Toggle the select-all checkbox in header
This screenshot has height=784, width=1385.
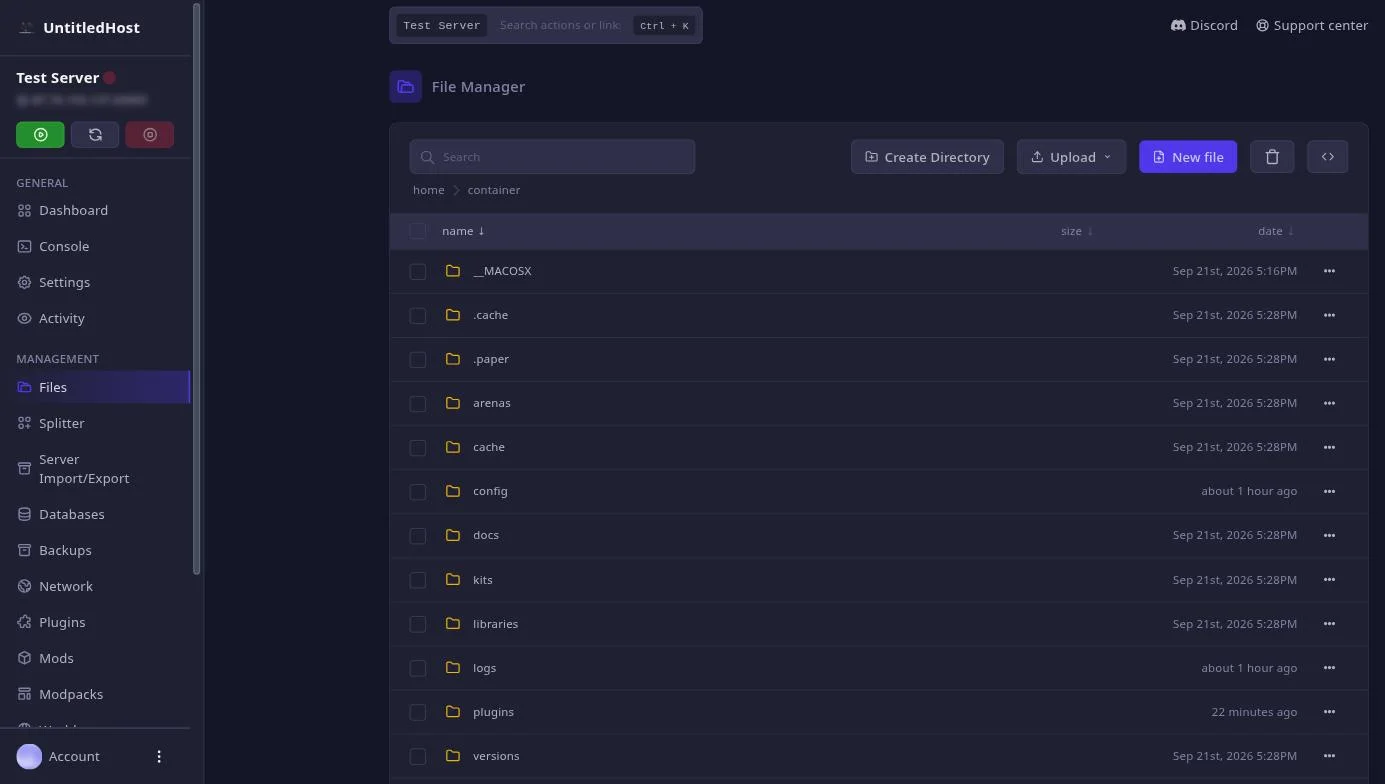[x=418, y=231]
